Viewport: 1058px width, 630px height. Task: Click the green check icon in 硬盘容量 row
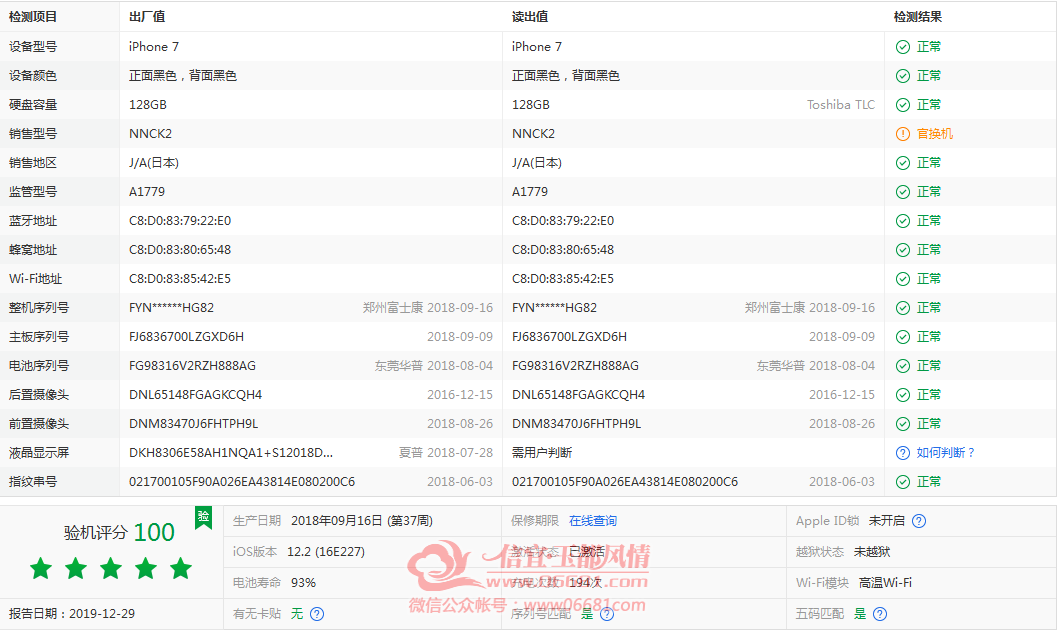pyautogui.click(x=902, y=105)
